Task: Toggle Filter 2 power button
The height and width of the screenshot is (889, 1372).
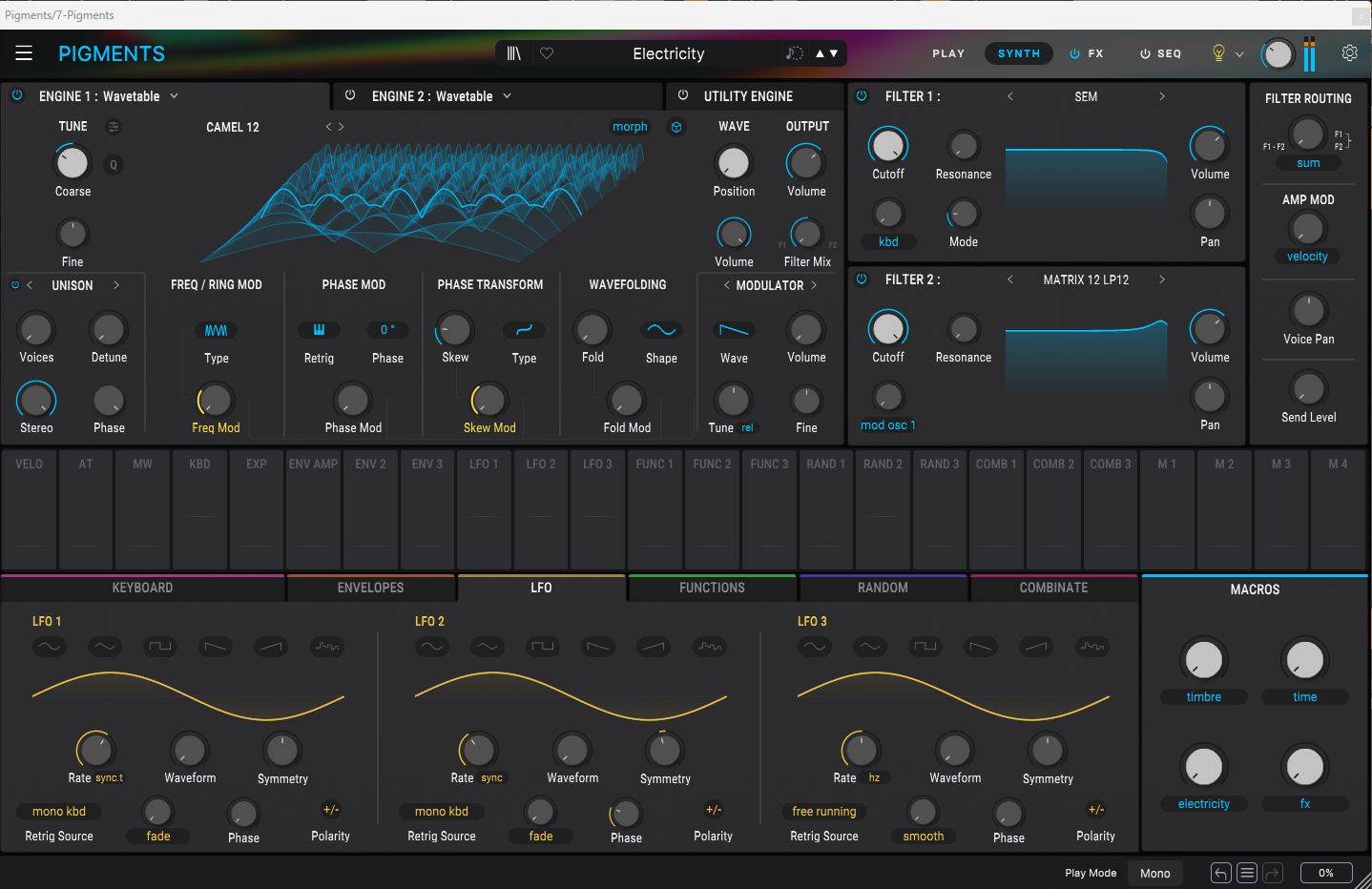Action: click(x=862, y=279)
